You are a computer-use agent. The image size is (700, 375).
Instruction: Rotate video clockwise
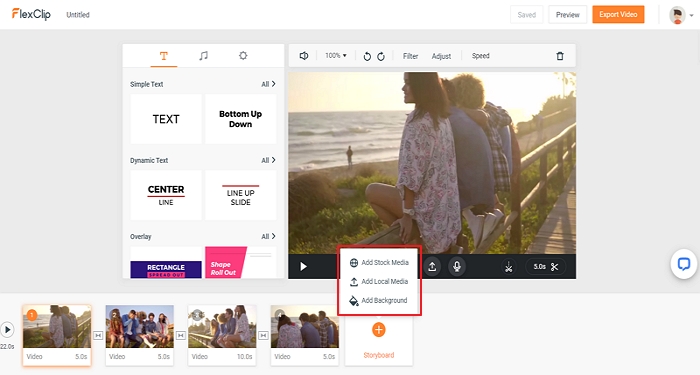coord(381,56)
